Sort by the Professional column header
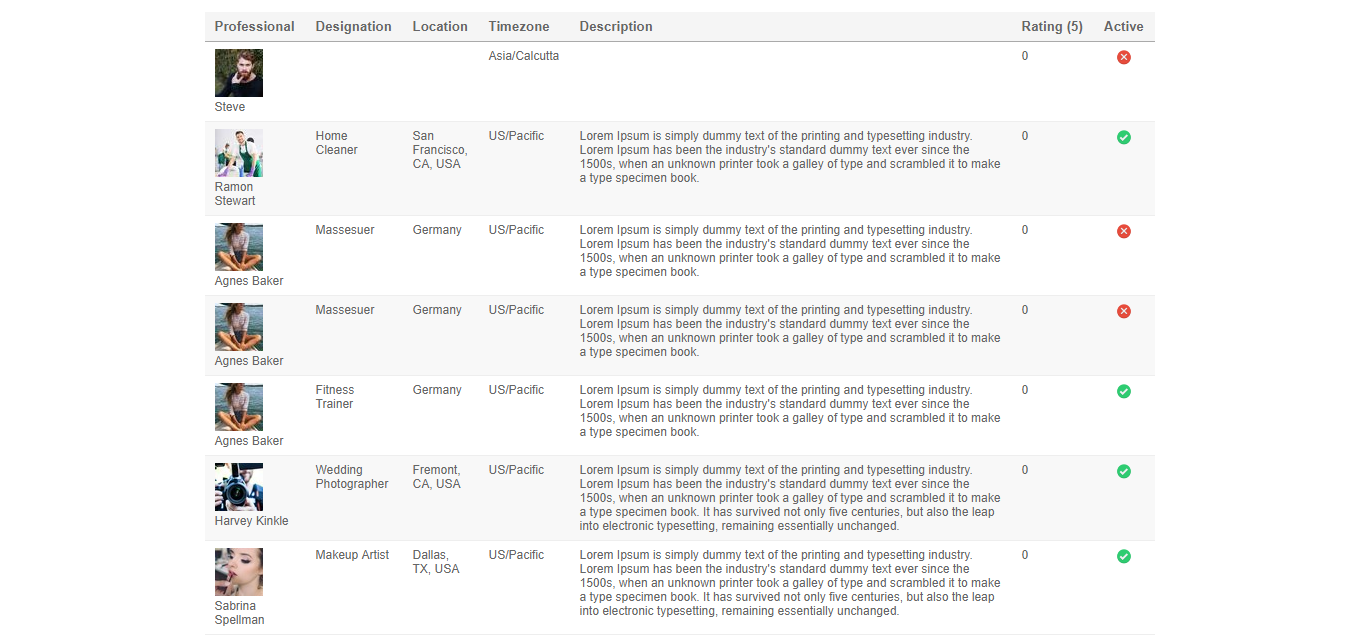1349x640 pixels. 254,27
